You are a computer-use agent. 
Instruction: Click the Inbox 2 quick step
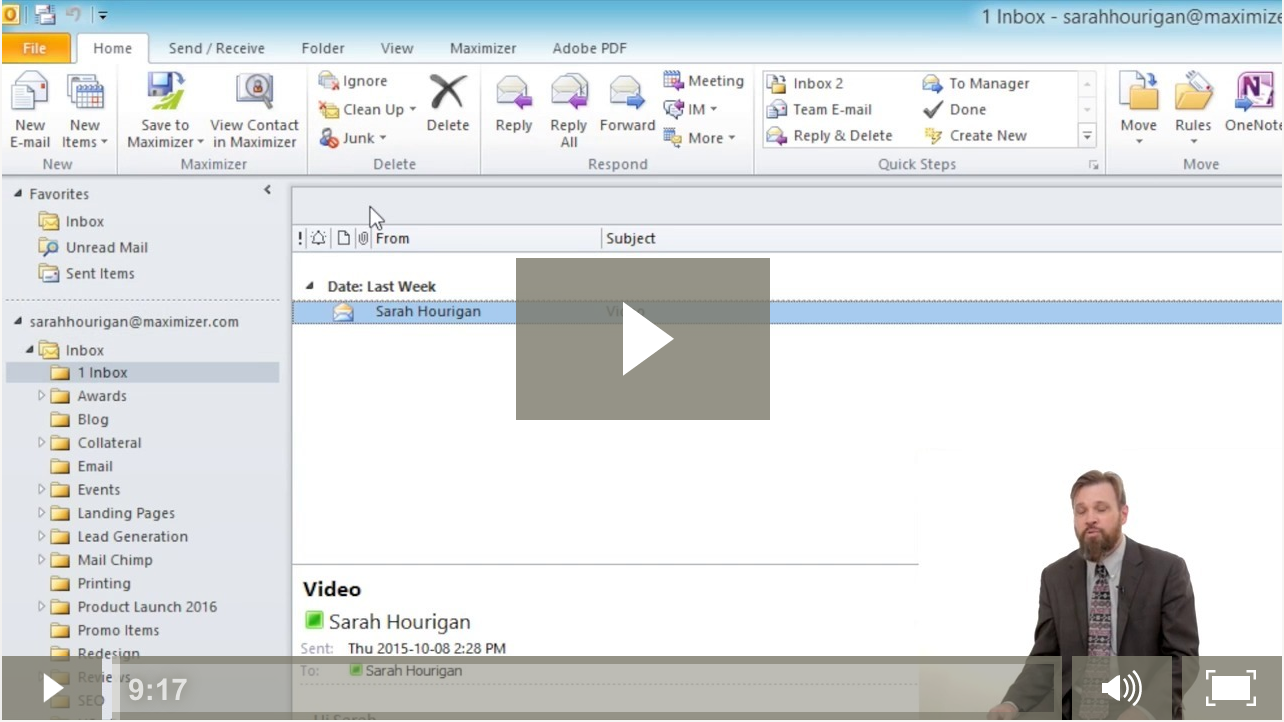806,83
